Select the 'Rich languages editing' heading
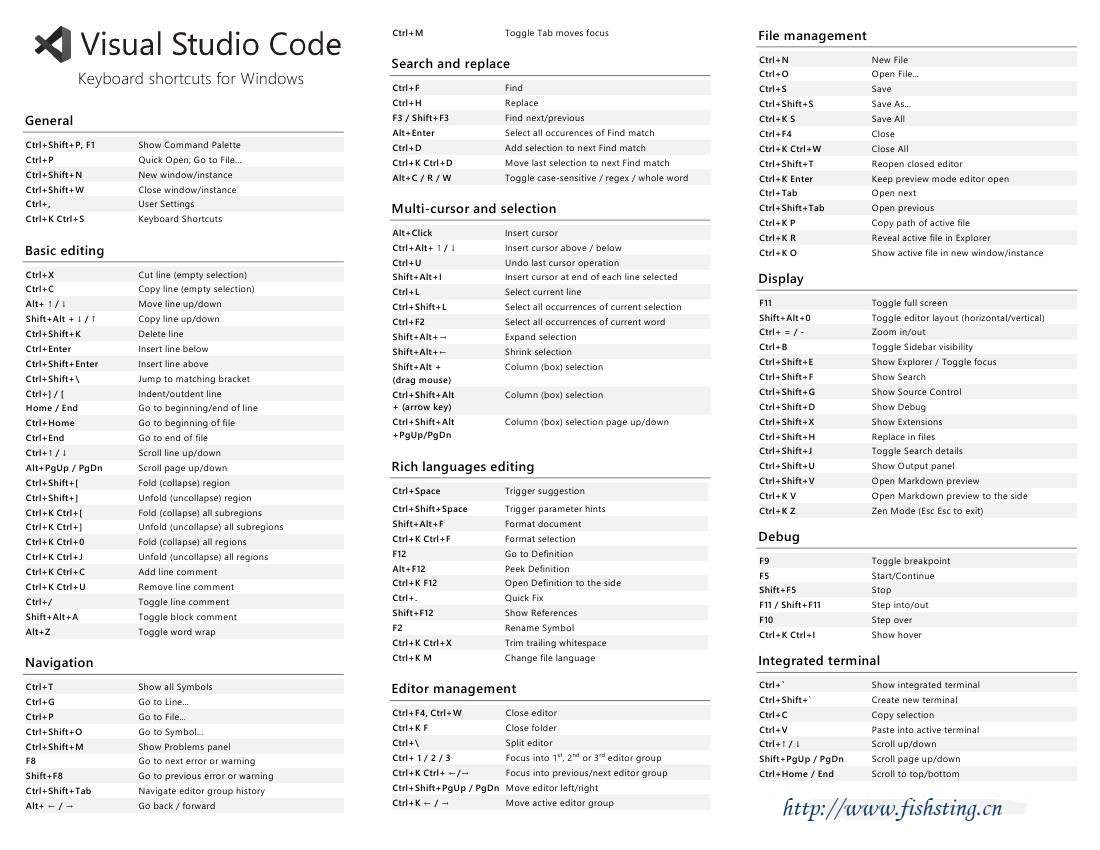 coord(462,467)
